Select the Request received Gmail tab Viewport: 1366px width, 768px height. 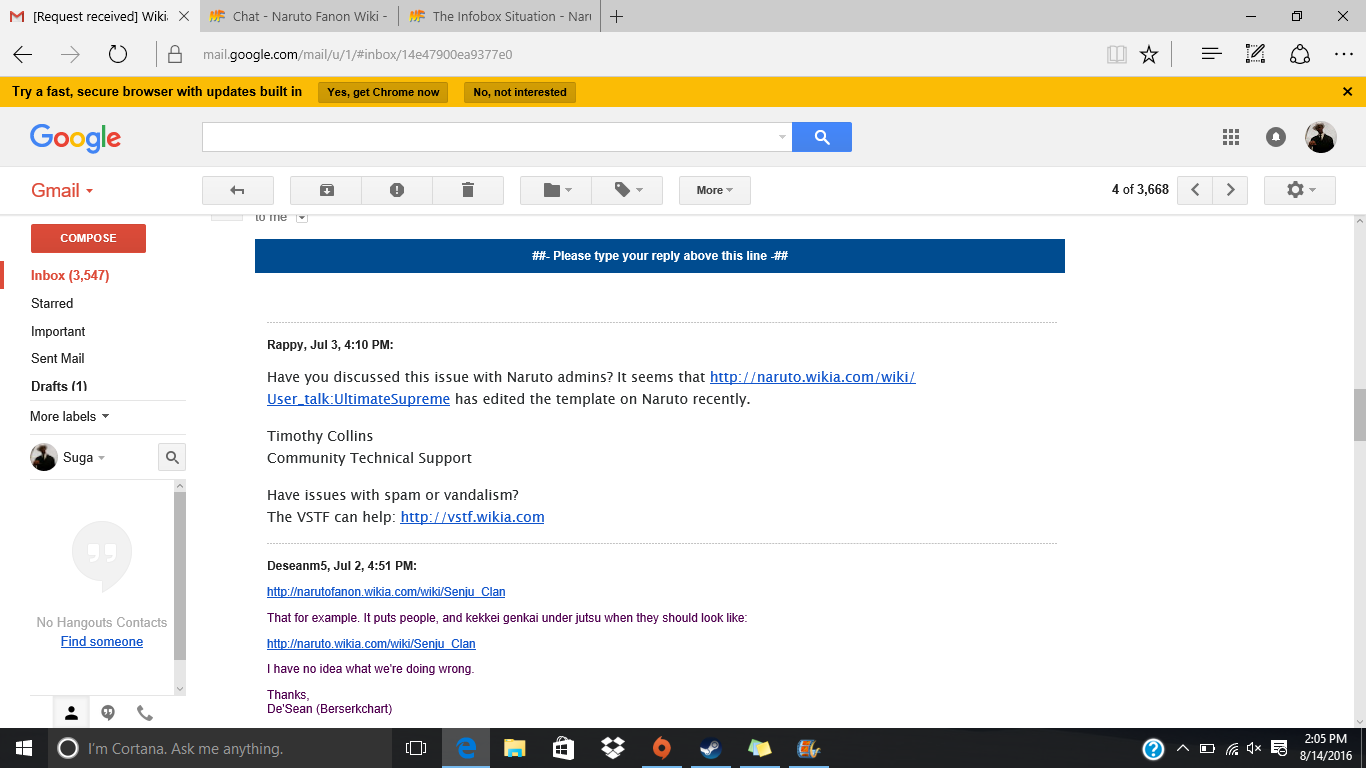pyautogui.click(x=100, y=16)
